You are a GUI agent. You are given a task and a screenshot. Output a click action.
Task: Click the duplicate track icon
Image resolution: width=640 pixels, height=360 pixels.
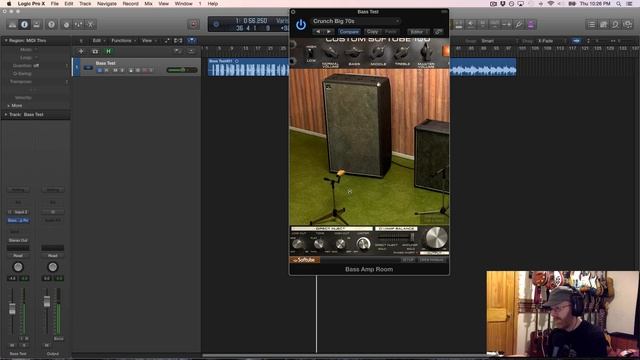pos(95,51)
